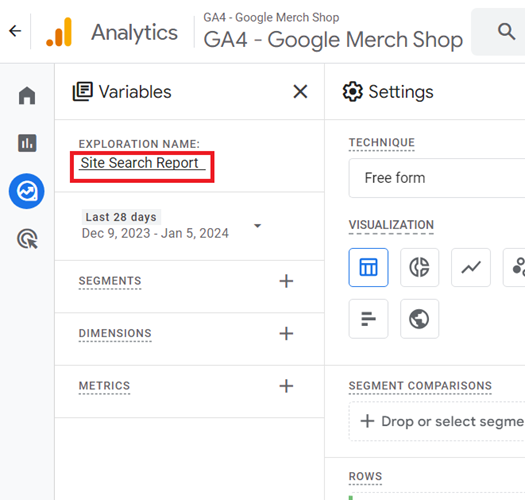Select the geo map visualization
Viewport: 525px width, 500px height.
click(420, 319)
